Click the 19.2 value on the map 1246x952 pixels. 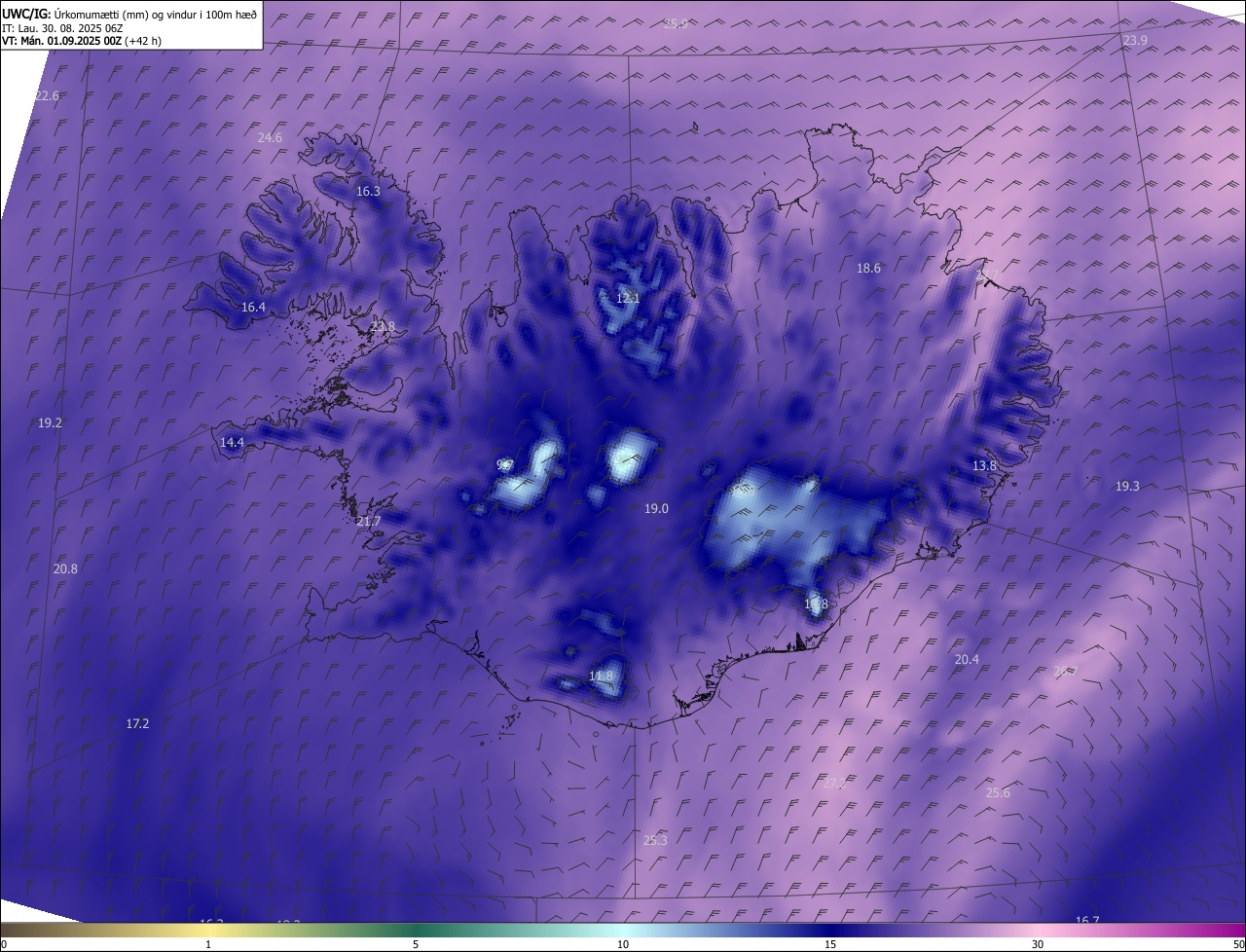[50, 423]
